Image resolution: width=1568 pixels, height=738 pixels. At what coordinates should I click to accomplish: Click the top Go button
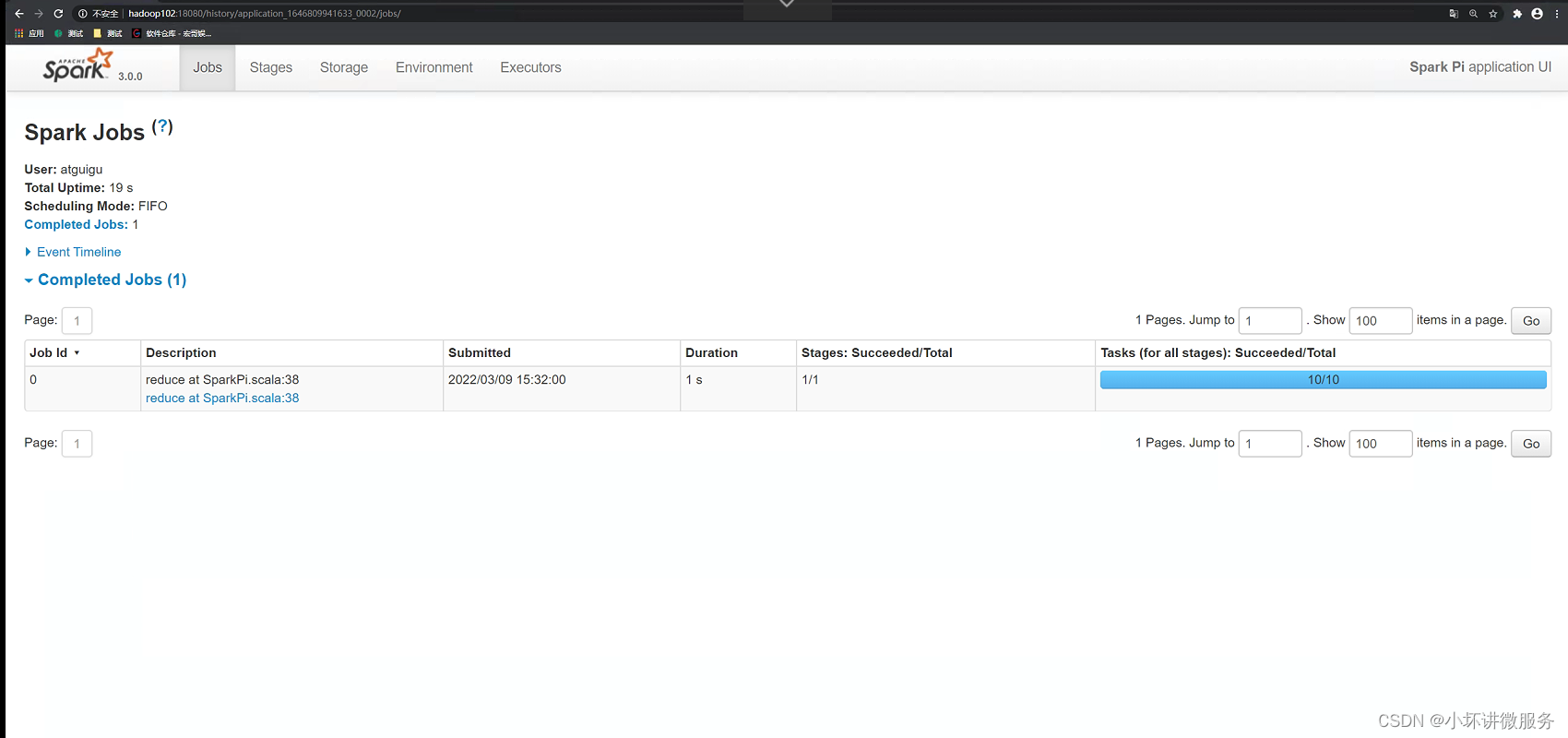[x=1531, y=320]
